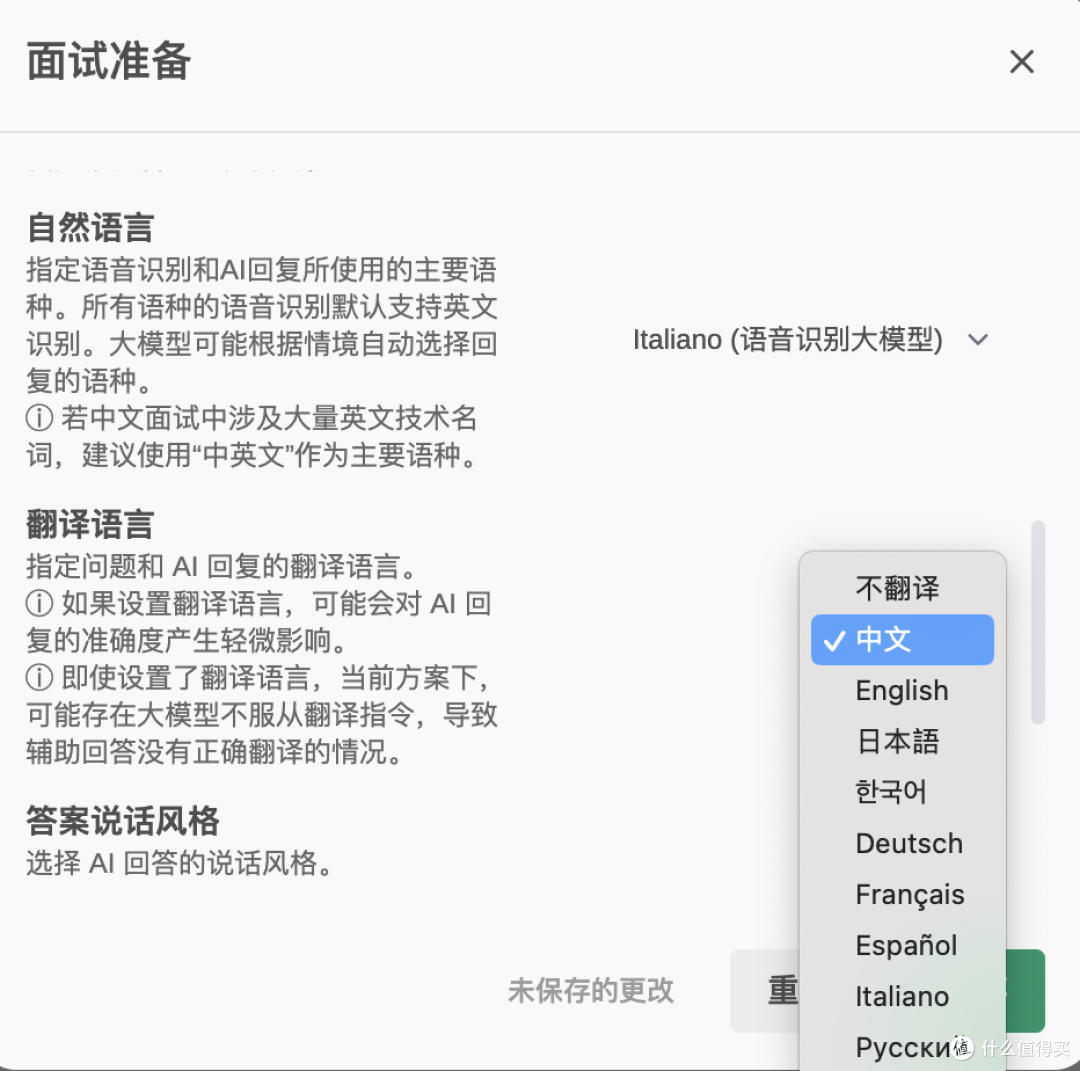Choose 한국어 from the language list
The height and width of the screenshot is (1071, 1080).
click(x=902, y=793)
